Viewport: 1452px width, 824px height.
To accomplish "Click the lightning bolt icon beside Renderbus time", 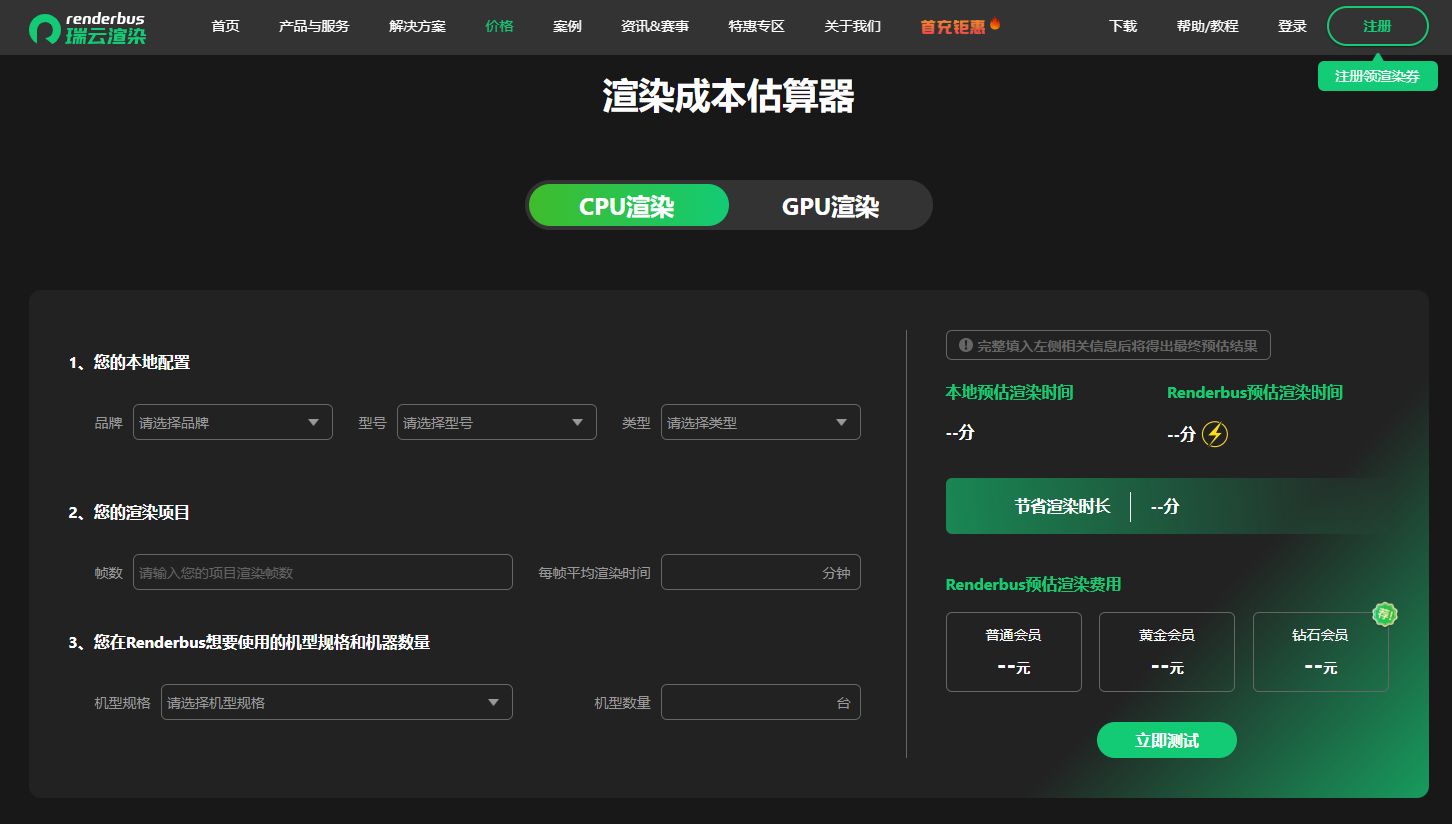I will (1214, 434).
